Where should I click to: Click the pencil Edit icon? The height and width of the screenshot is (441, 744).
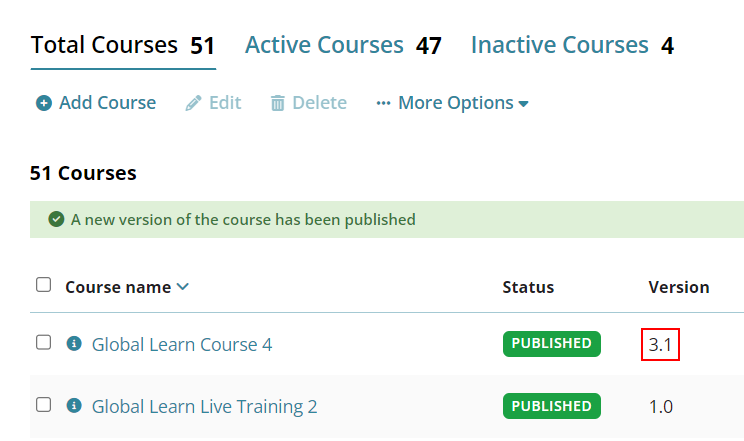[x=193, y=103]
